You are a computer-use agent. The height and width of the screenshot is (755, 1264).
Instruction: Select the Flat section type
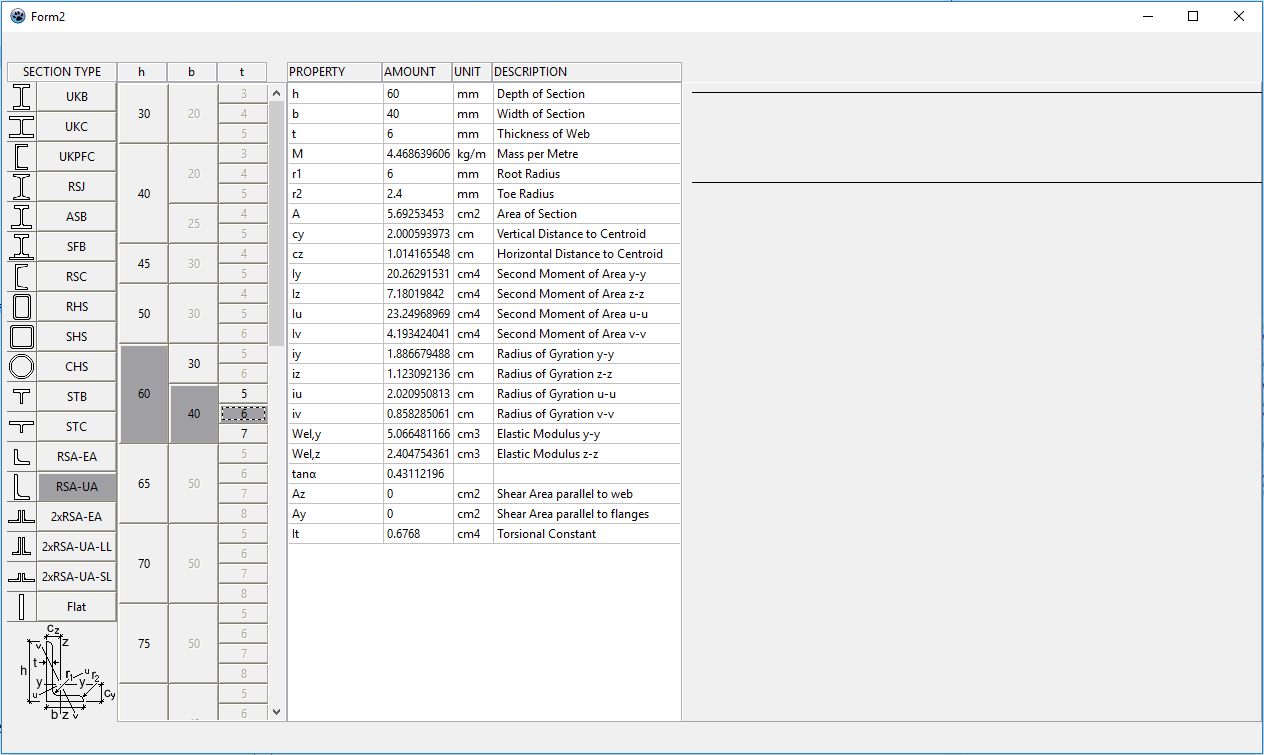(x=77, y=607)
